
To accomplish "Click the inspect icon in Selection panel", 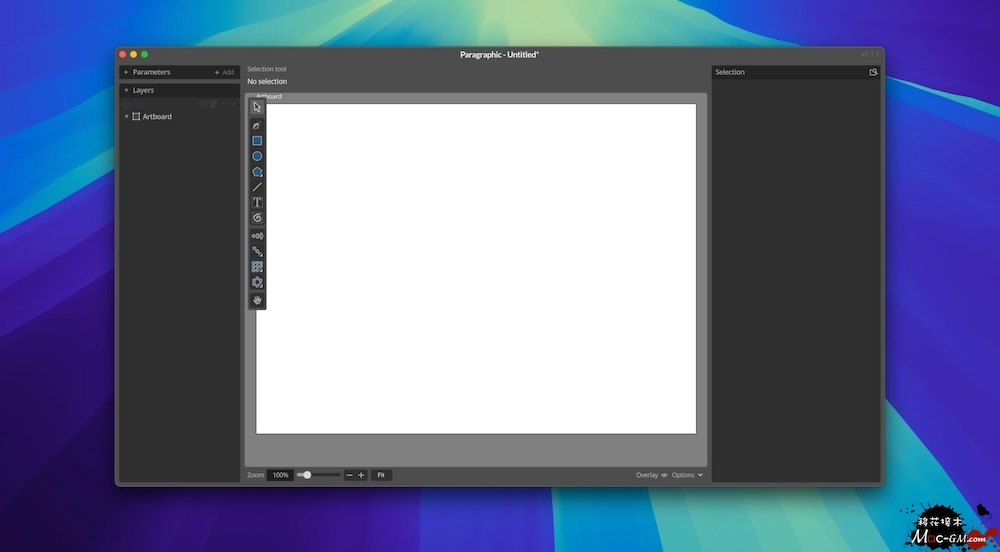I will [873, 72].
